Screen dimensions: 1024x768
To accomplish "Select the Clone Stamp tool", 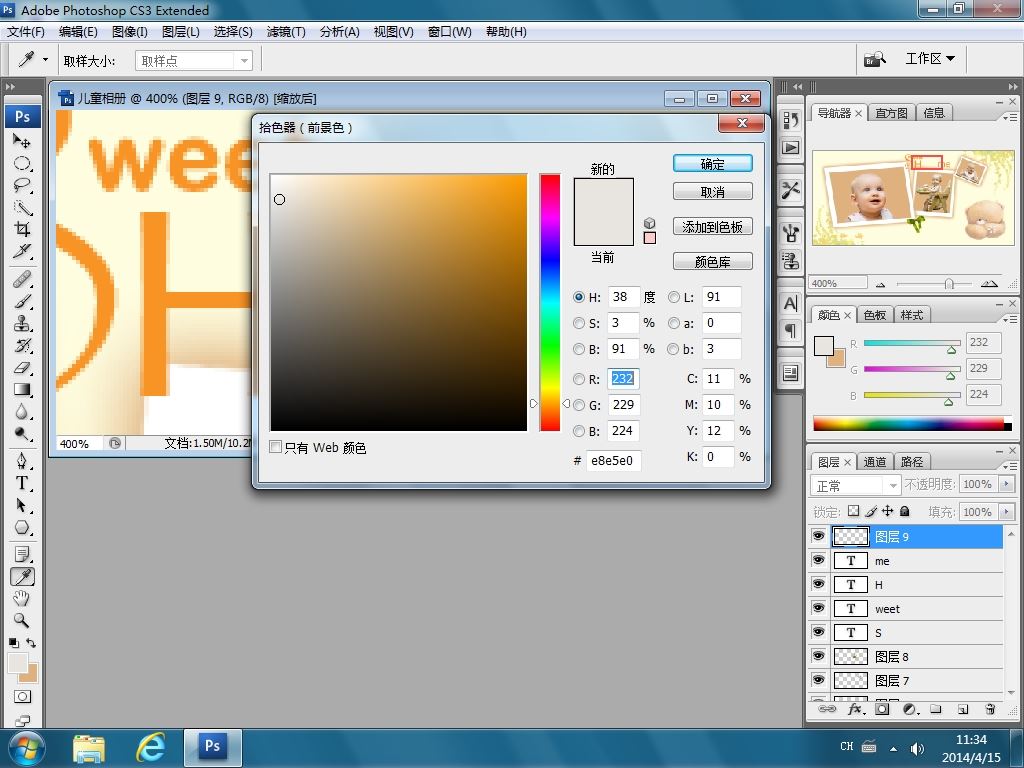I will click(x=22, y=324).
